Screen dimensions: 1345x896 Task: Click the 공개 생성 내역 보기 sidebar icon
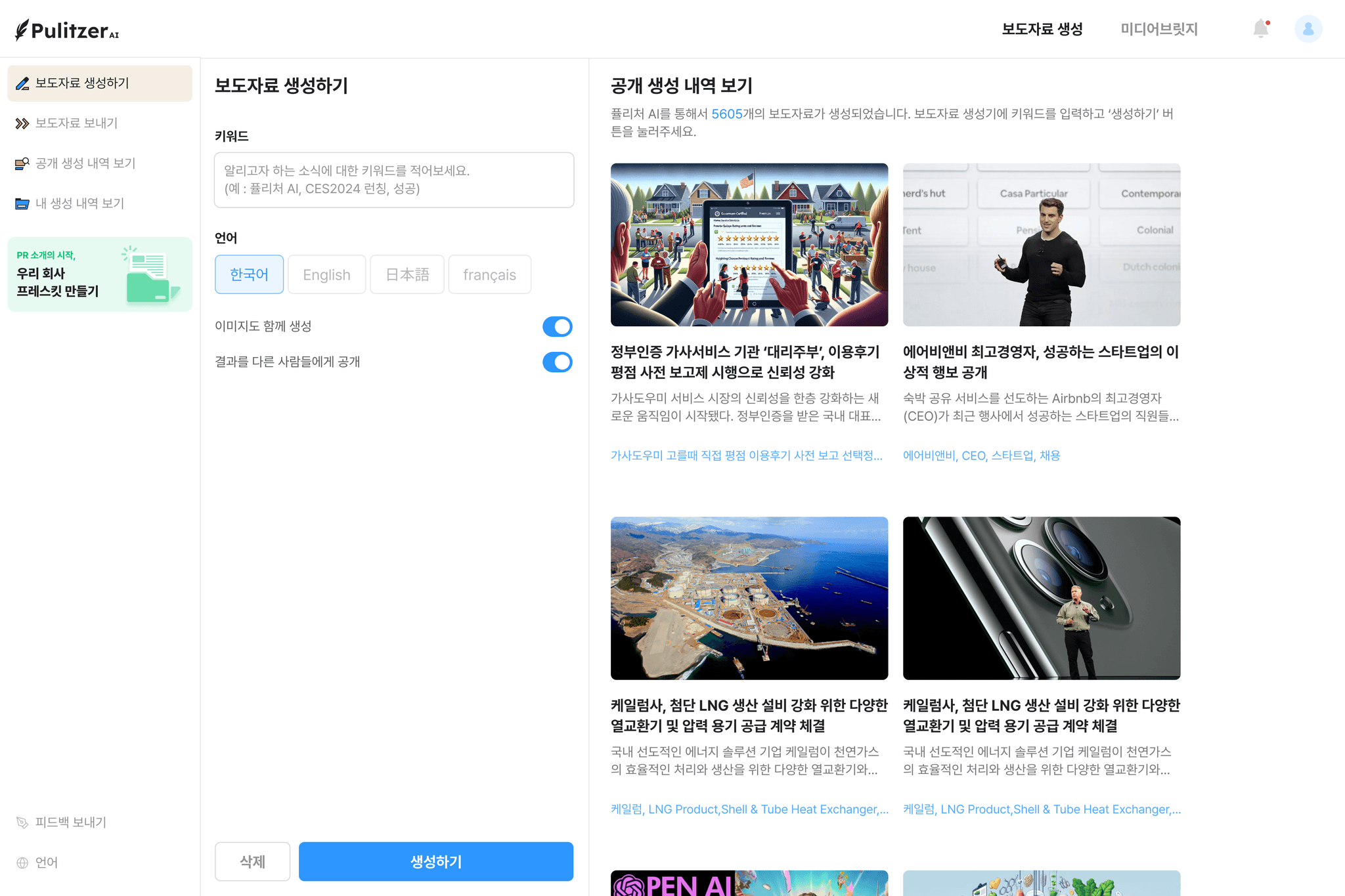click(x=22, y=163)
